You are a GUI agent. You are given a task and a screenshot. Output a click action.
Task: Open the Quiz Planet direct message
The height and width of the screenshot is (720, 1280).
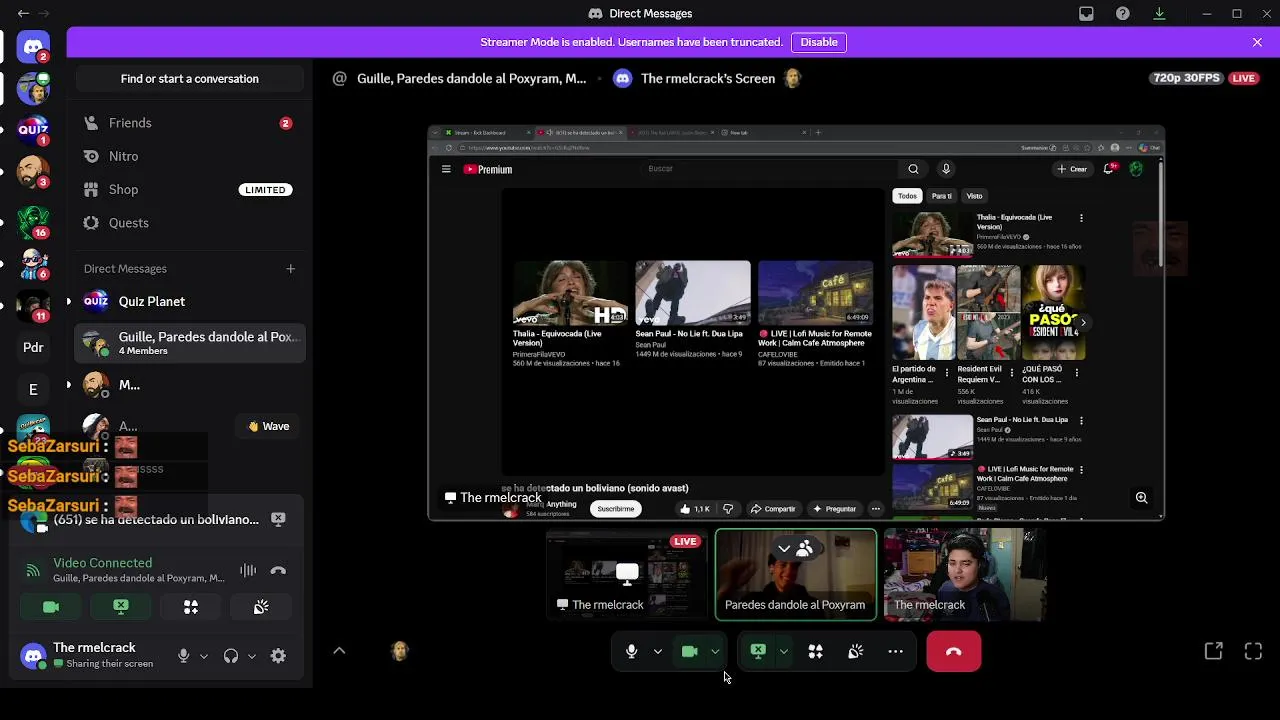click(190, 301)
